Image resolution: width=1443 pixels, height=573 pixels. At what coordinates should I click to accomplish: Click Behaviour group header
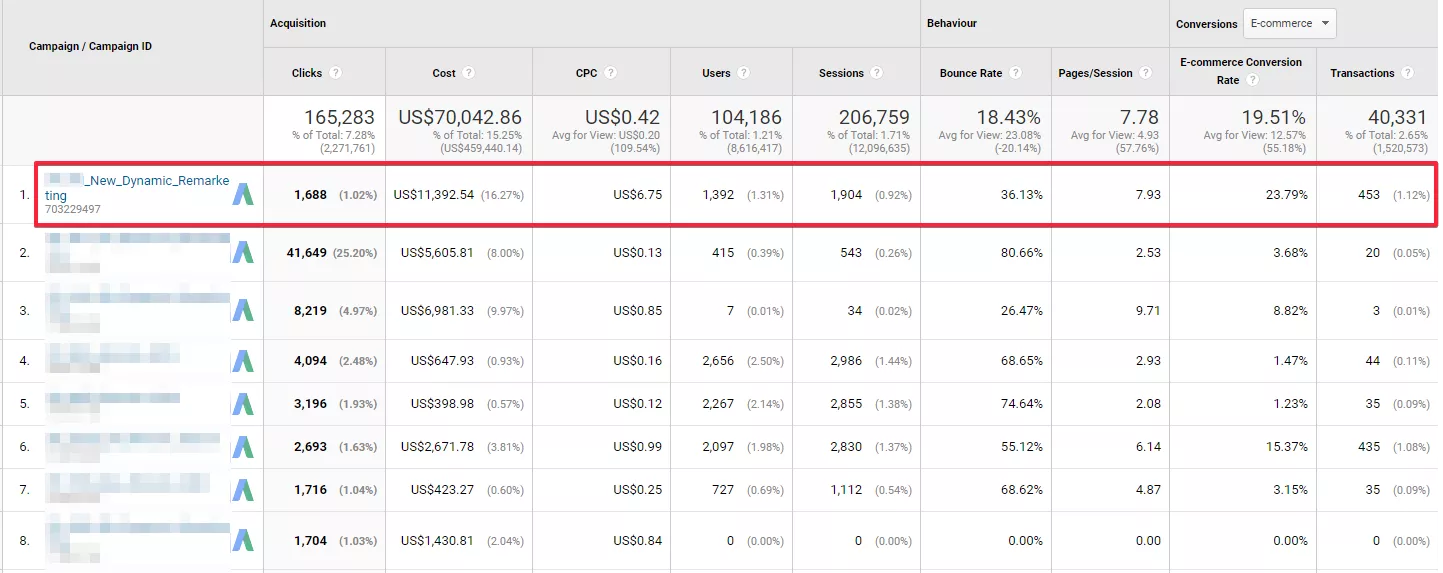coord(952,23)
